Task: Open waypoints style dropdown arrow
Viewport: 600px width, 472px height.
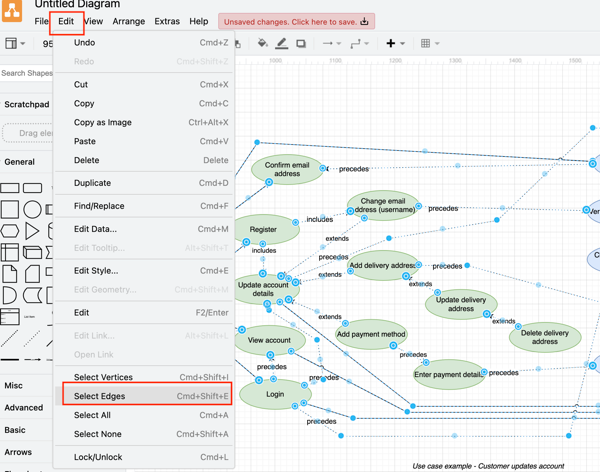Action: 367,44
